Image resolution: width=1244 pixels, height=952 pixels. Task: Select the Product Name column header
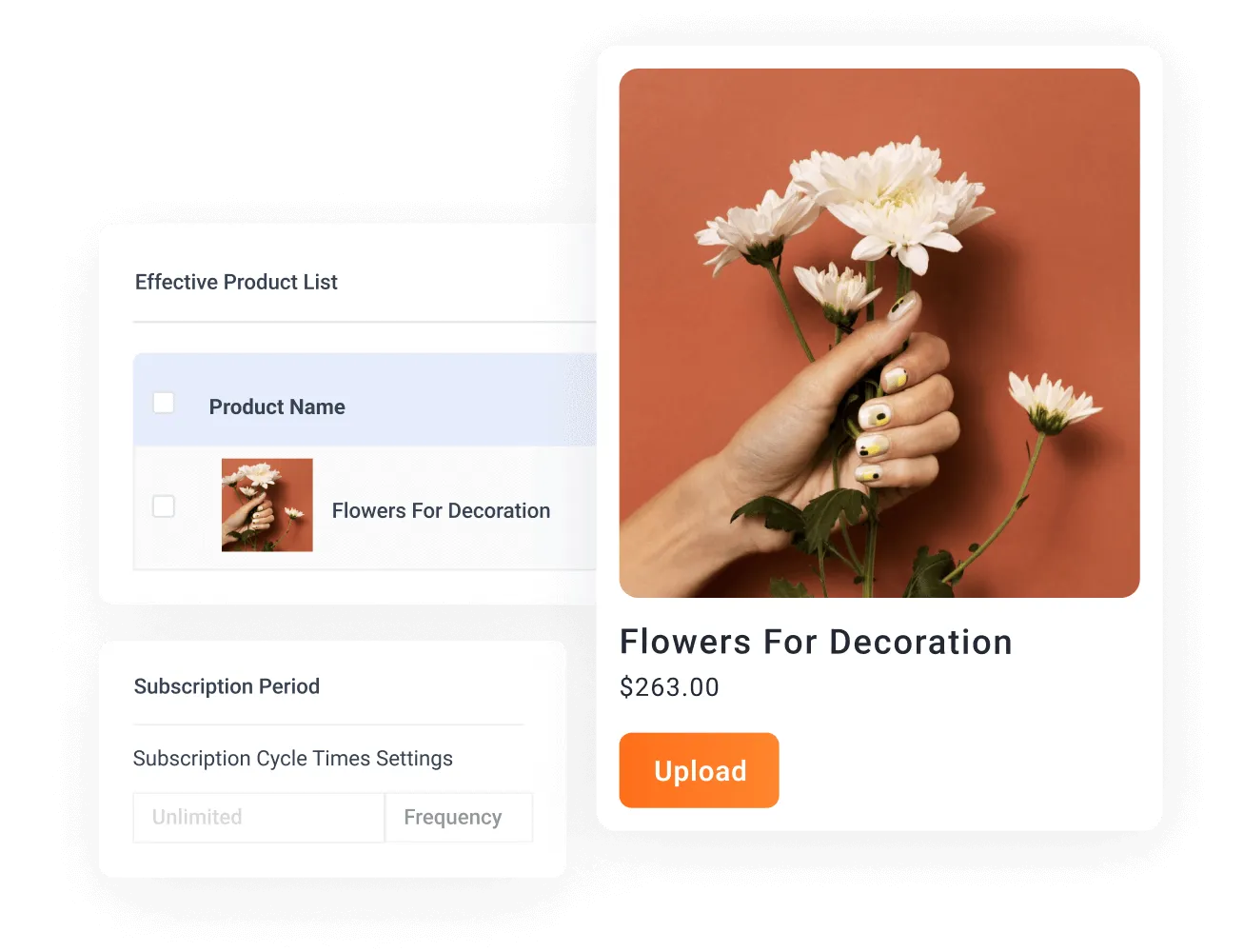pyautogui.click(x=277, y=407)
